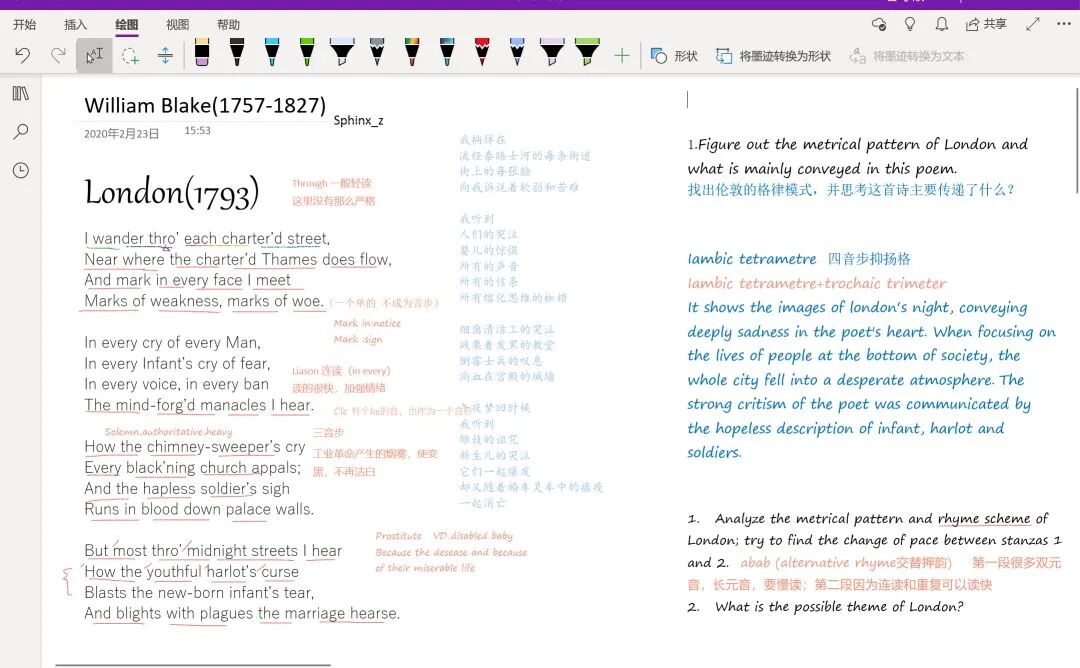Click the Chinese question 找出伦敦的格律模式
Image resolution: width=1080 pixels, height=668 pixels.
click(x=850, y=189)
